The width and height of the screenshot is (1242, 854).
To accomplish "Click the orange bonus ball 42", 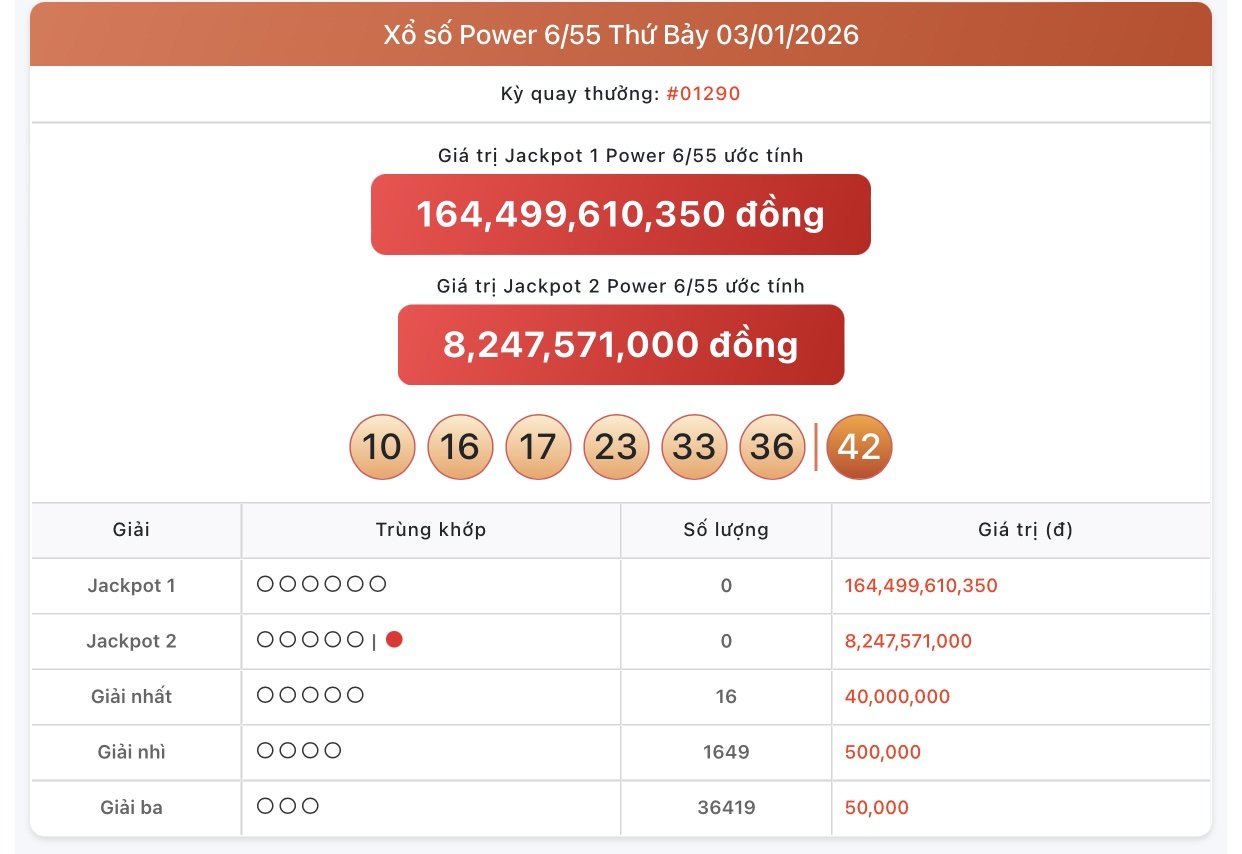I will coord(859,447).
